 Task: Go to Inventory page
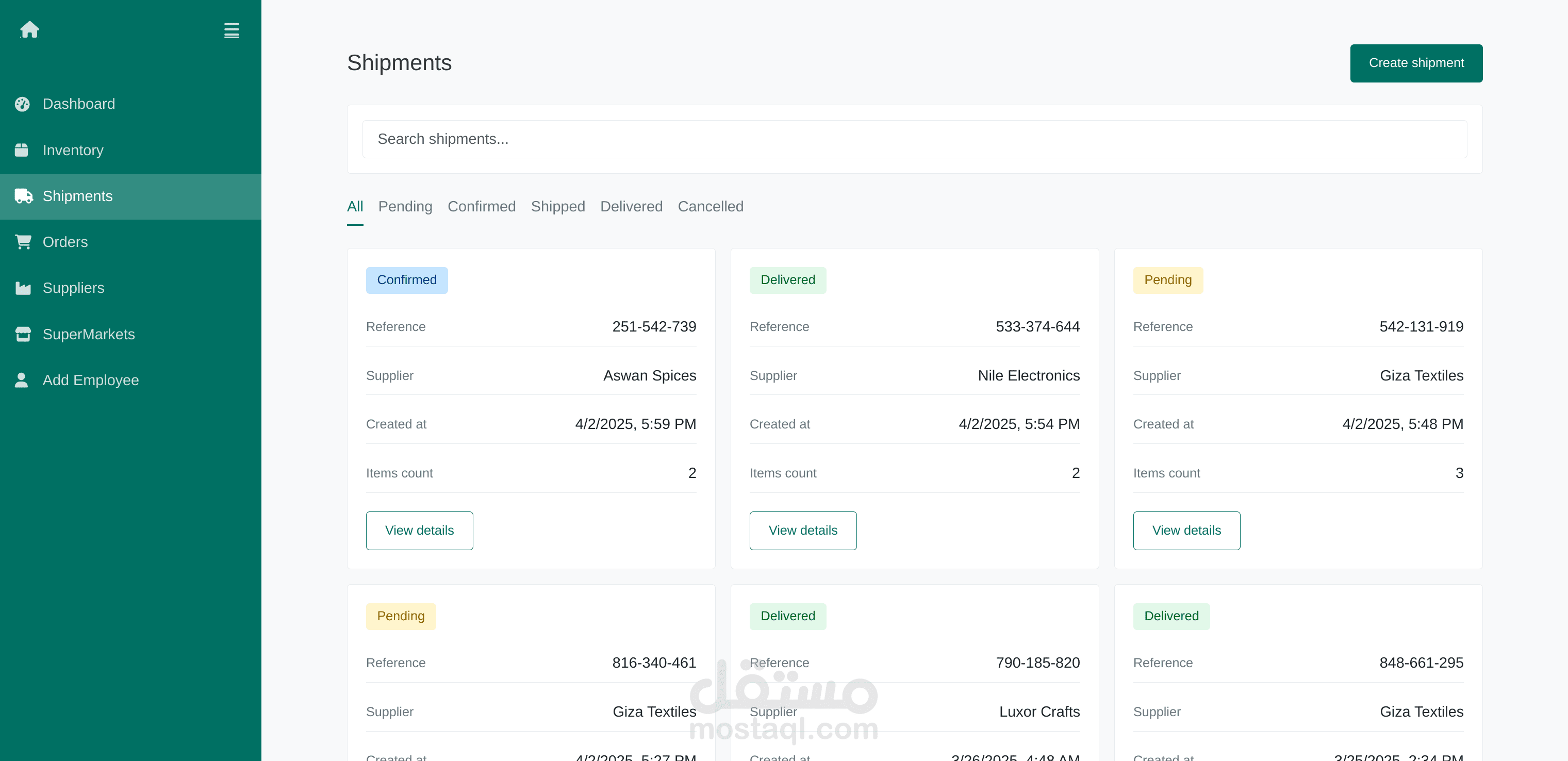click(x=130, y=150)
